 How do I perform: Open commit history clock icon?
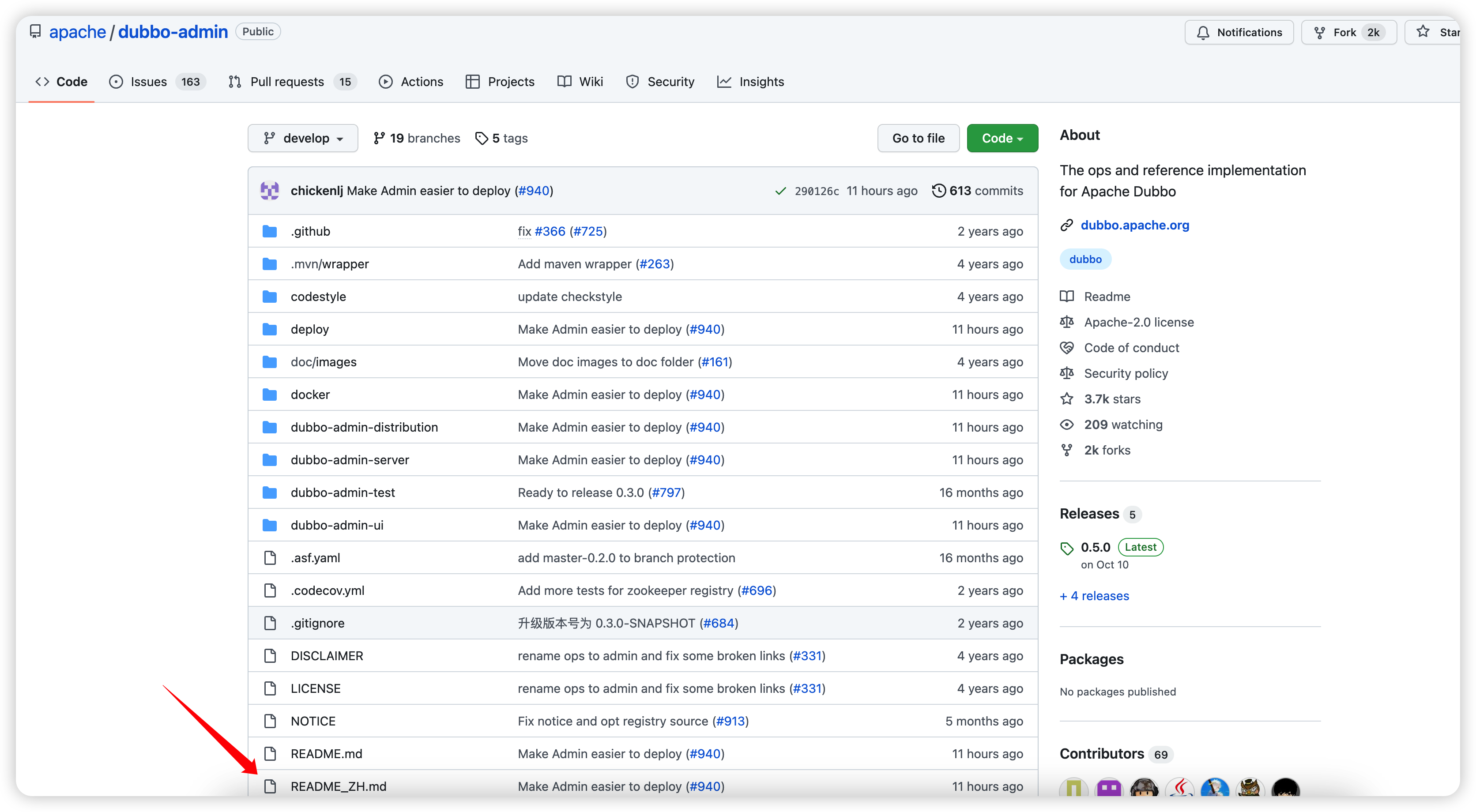[x=938, y=191]
